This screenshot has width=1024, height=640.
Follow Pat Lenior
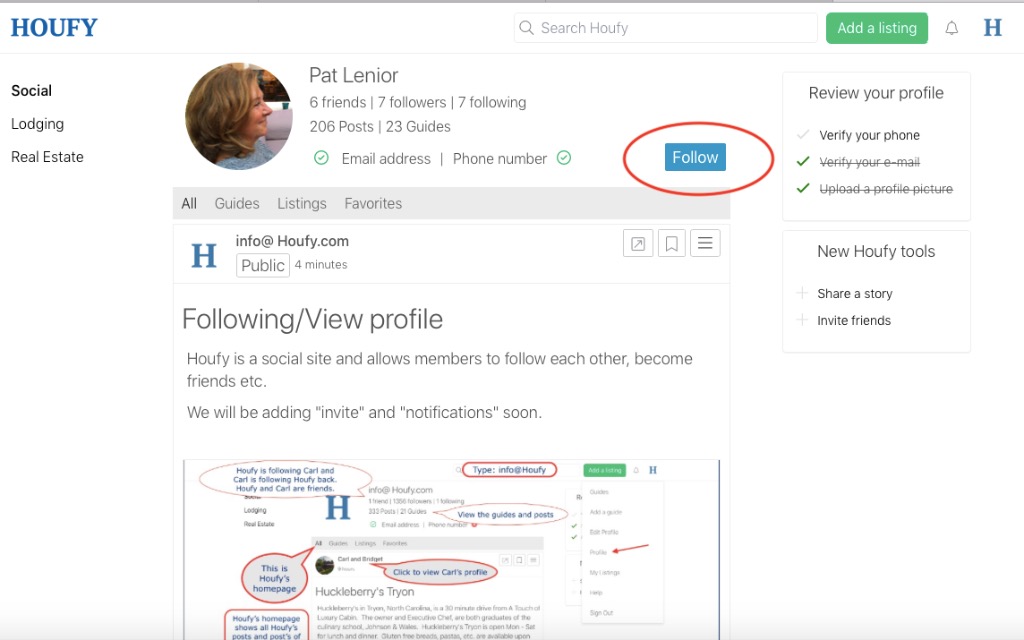point(695,157)
